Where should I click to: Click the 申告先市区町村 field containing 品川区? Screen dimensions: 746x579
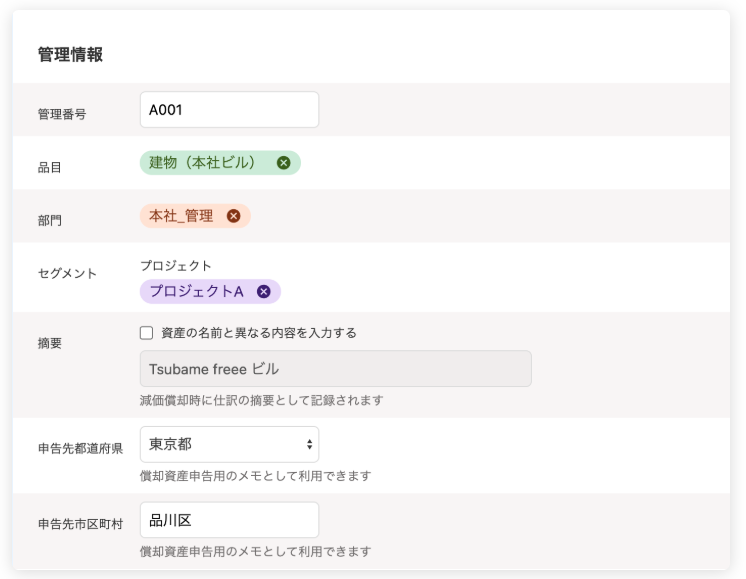coord(229,520)
